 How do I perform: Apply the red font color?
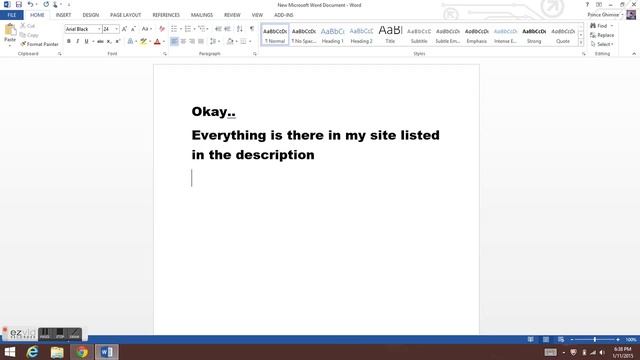point(157,41)
